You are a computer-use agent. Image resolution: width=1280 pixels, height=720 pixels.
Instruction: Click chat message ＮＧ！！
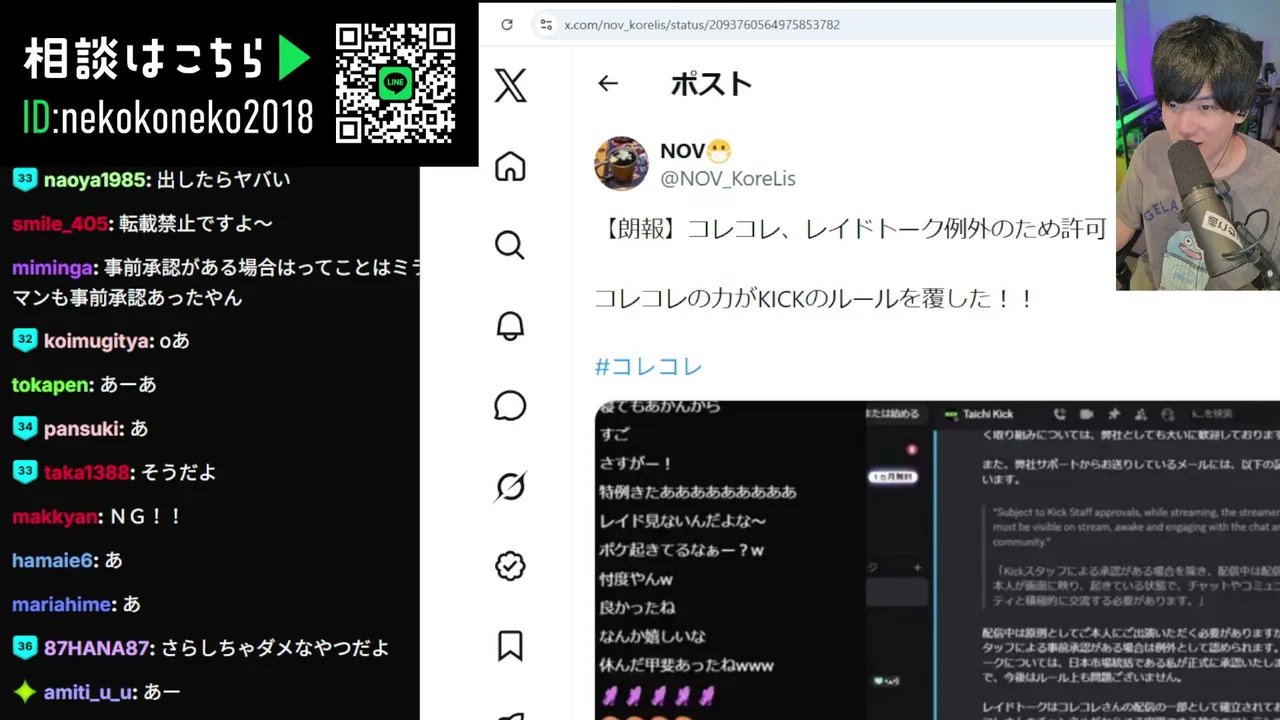146,516
